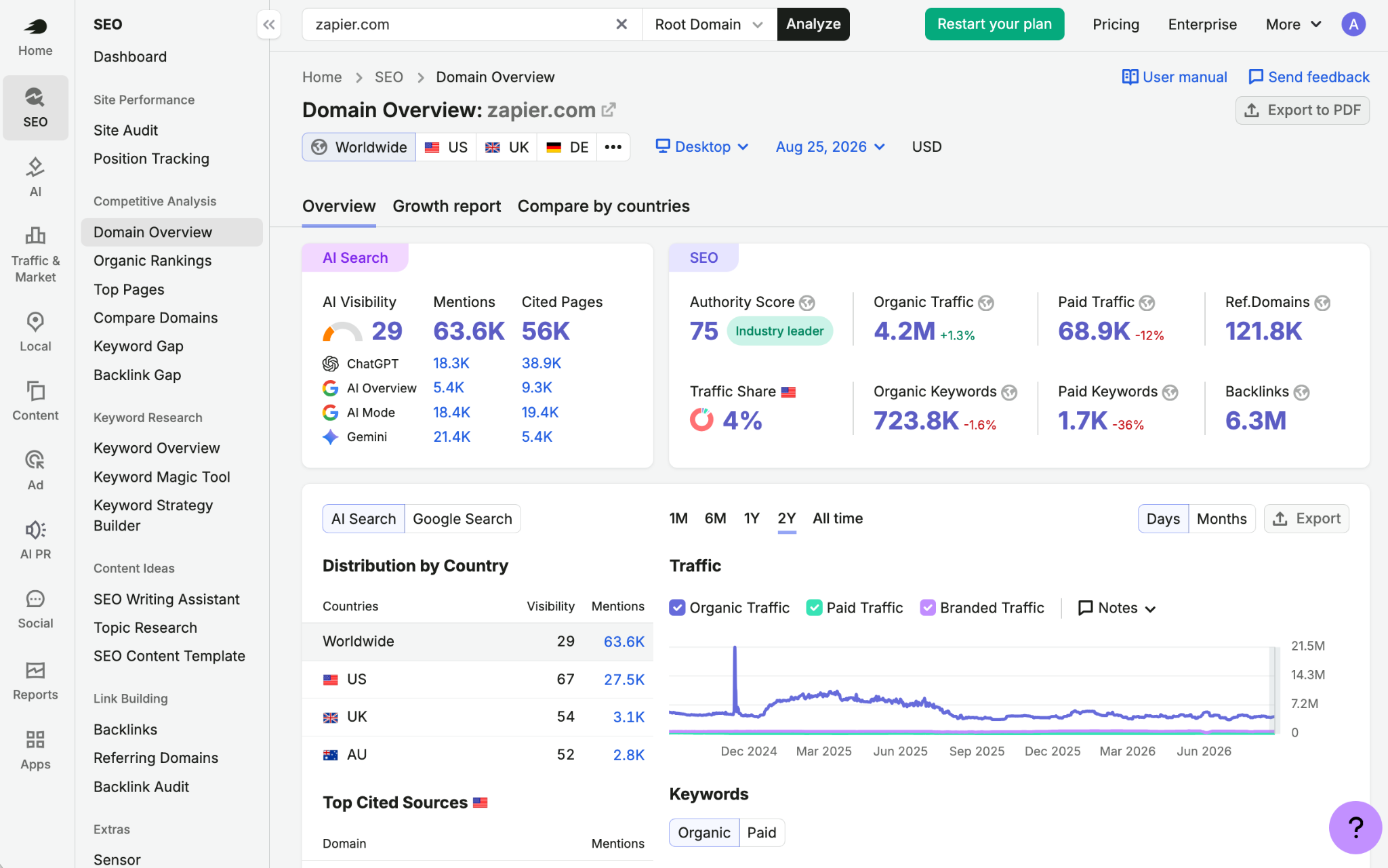1388x868 pixels.
Task: Select the Overview tab
Action: (339, 207)
